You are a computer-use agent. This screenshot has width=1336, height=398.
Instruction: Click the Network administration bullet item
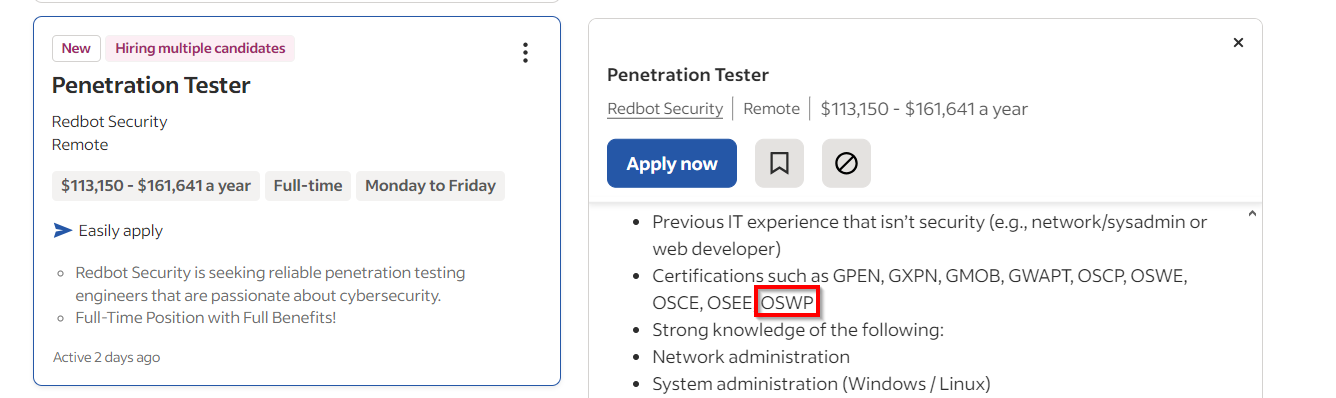(751, 357)
